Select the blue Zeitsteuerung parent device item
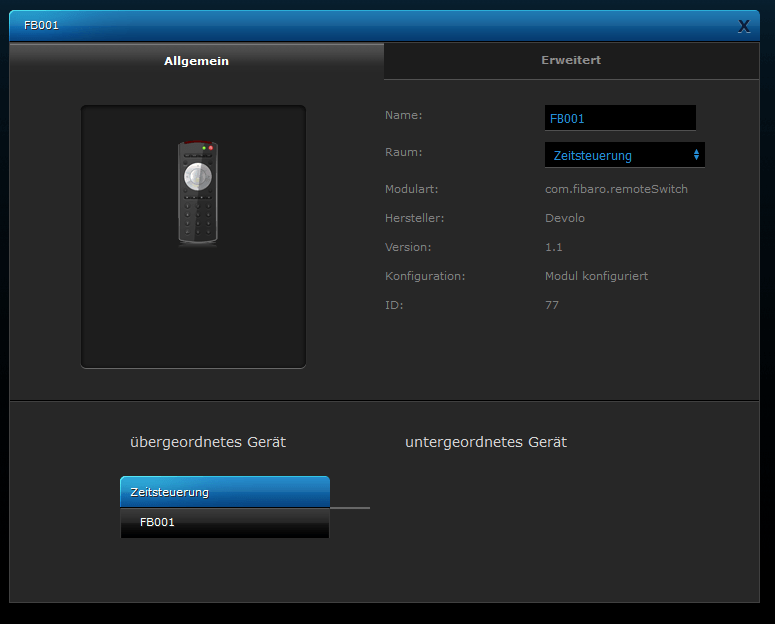Screen dimensions: 775x624 tap(225, 492)
